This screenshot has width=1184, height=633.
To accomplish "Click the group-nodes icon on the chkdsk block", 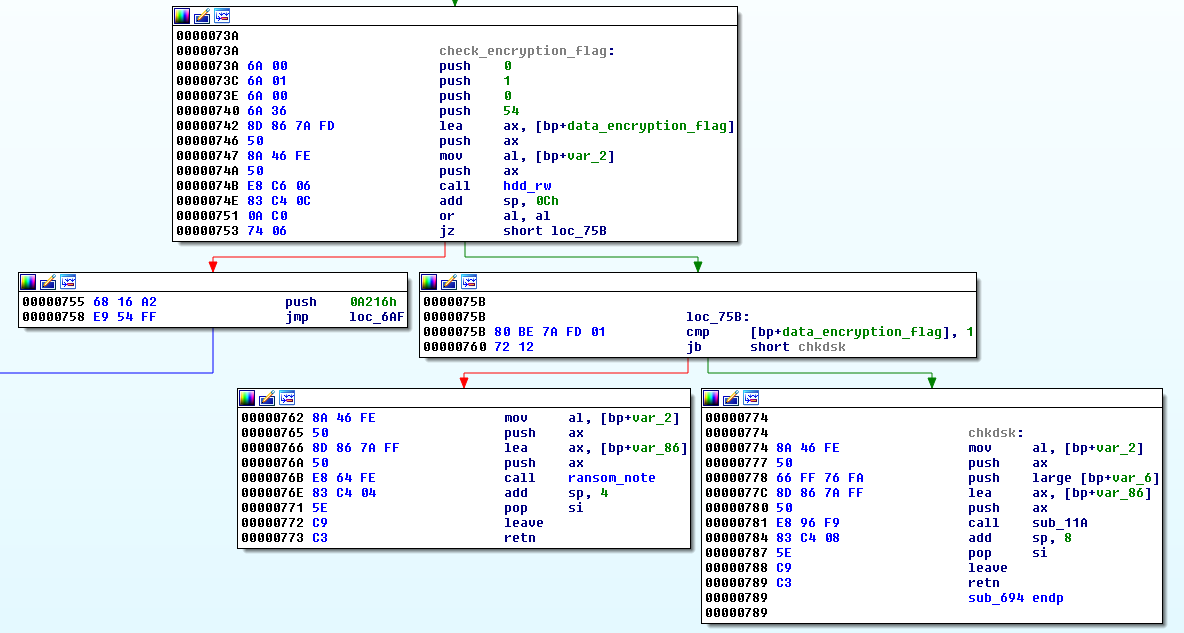I will pyautogui.click(x=750, y=397).
